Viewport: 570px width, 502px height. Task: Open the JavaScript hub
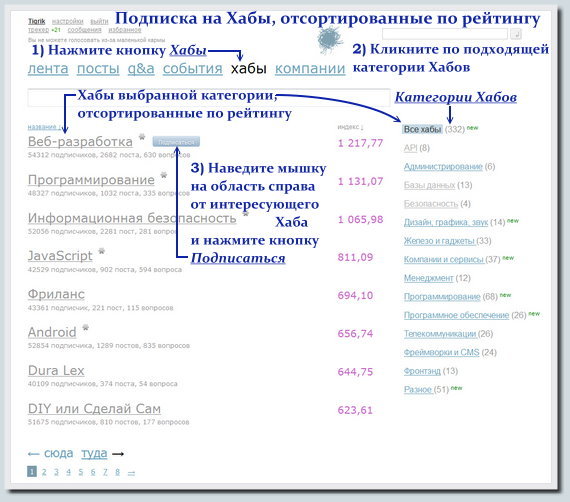coord(60,256)
